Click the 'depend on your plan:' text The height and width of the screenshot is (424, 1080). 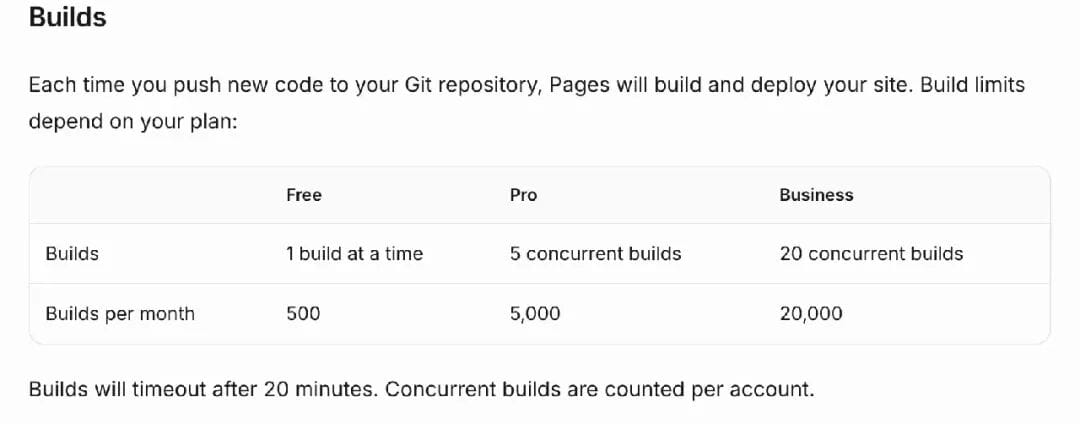tap(133, 123)
